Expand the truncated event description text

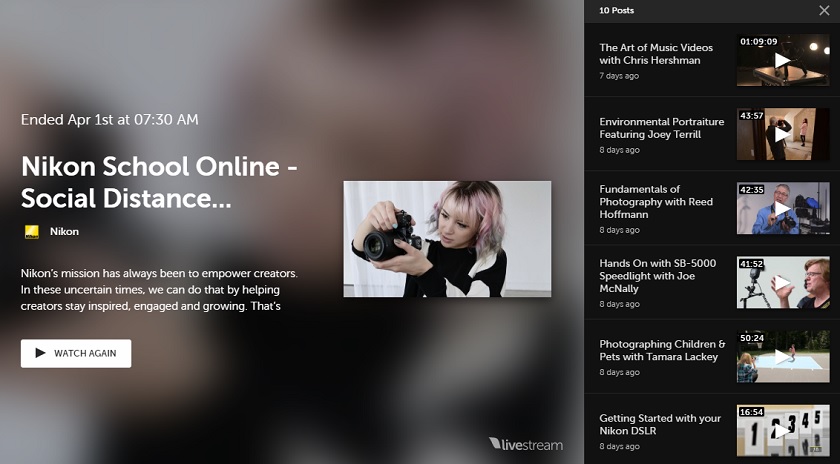[x=159, y=289]
